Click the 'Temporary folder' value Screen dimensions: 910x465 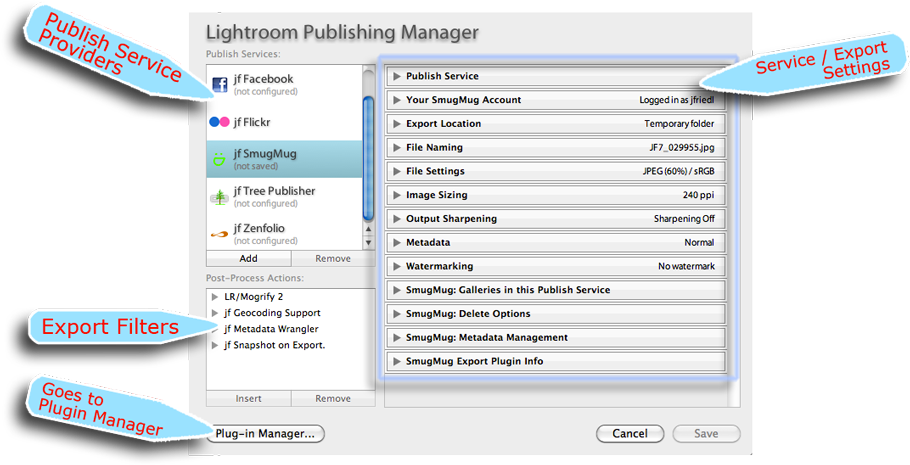coord(679,124)
